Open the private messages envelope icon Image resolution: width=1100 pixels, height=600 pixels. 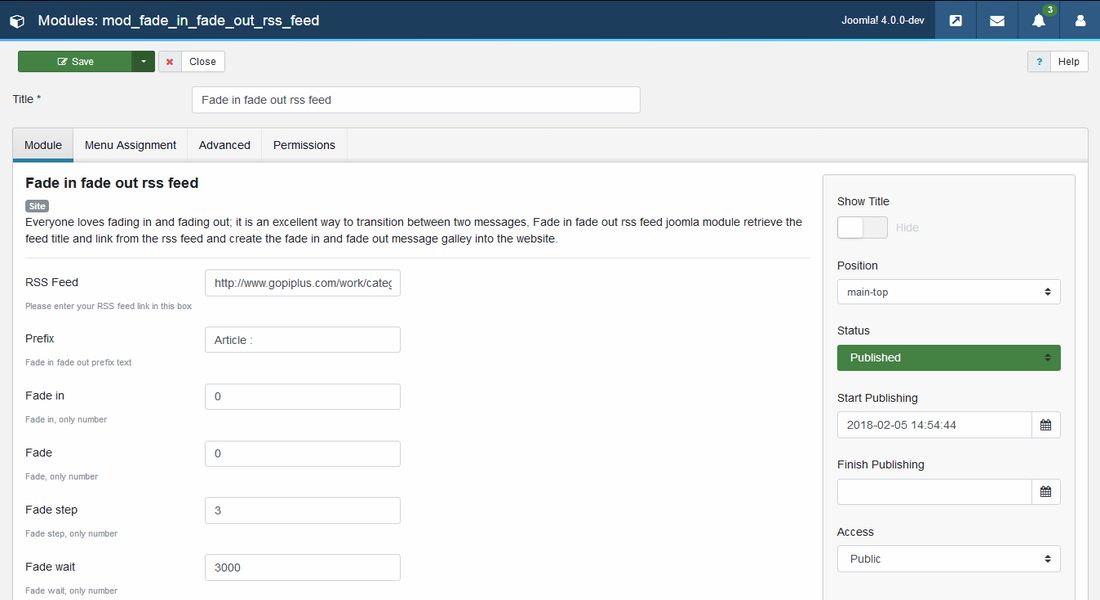tap(997, 20)
